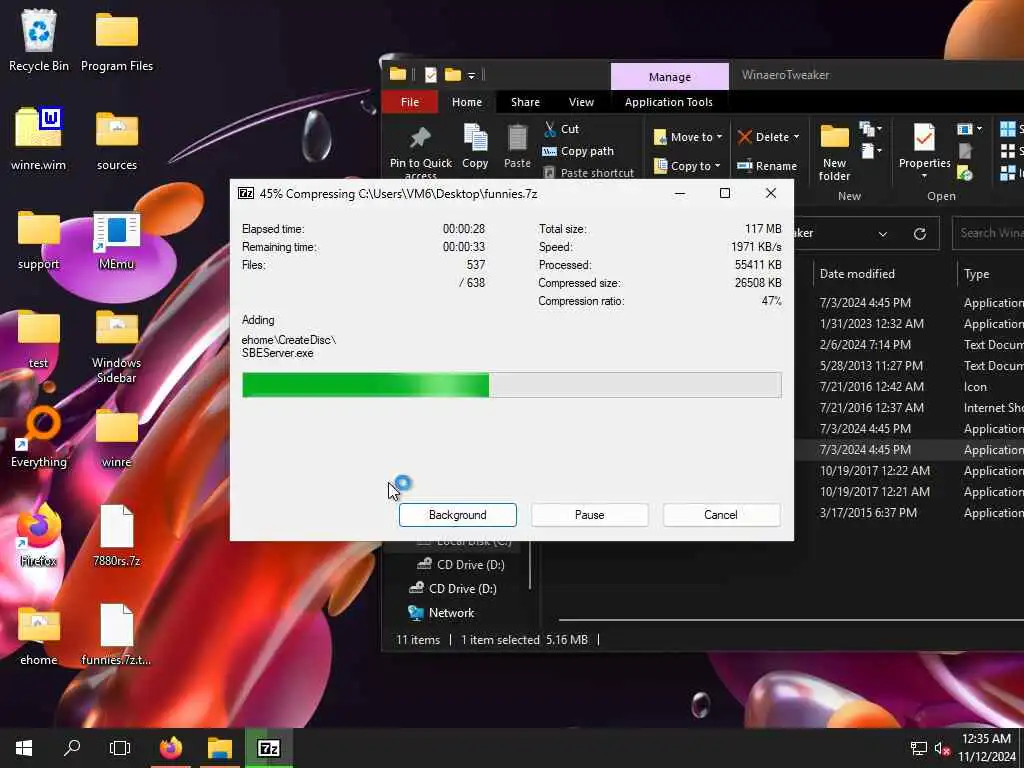The height and width of the screenshot is (768, 1024).
Task: Select the row dated 1/31/2023 12:32 AM
Action: tap(909, 324)
